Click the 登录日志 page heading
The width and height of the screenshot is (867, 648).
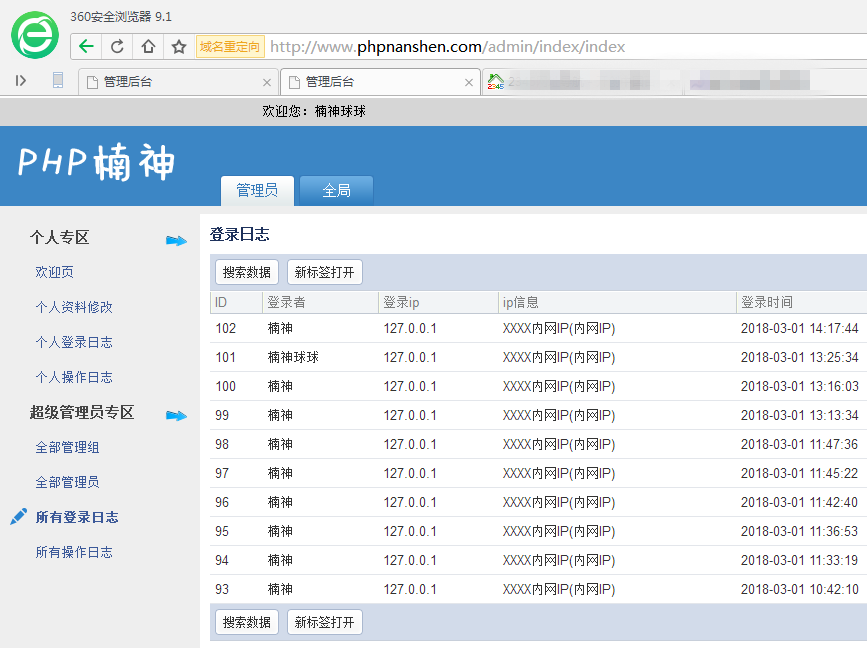(239, 234)
